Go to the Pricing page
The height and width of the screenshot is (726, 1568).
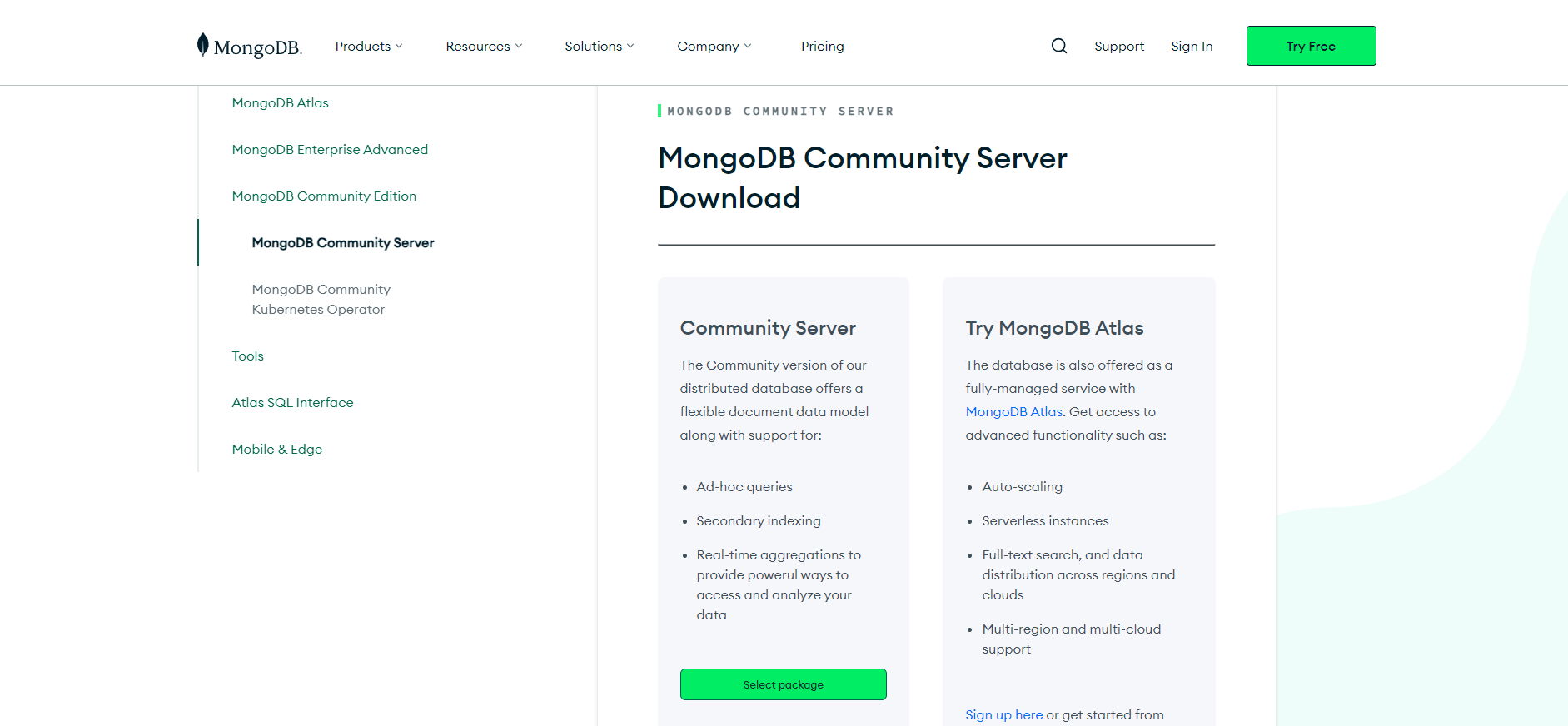click(823, 47)
